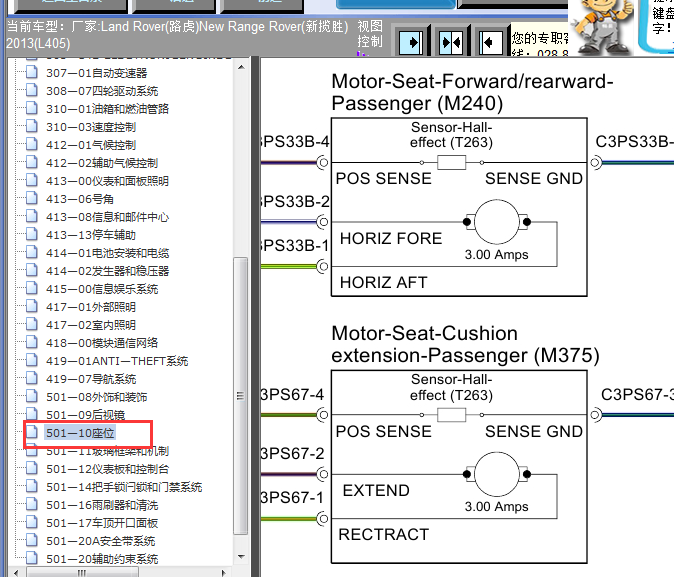Select 501—08外饰和装饰 entry

click(x=96, y=397)
